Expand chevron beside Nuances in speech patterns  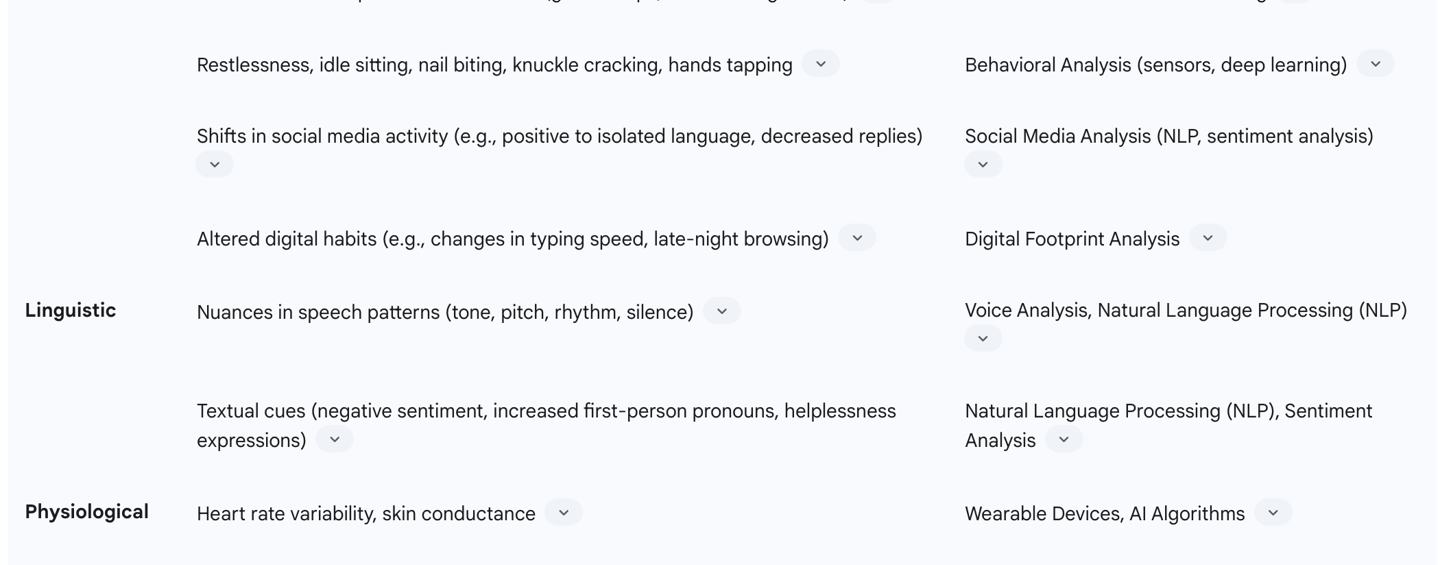click(721, 311)
